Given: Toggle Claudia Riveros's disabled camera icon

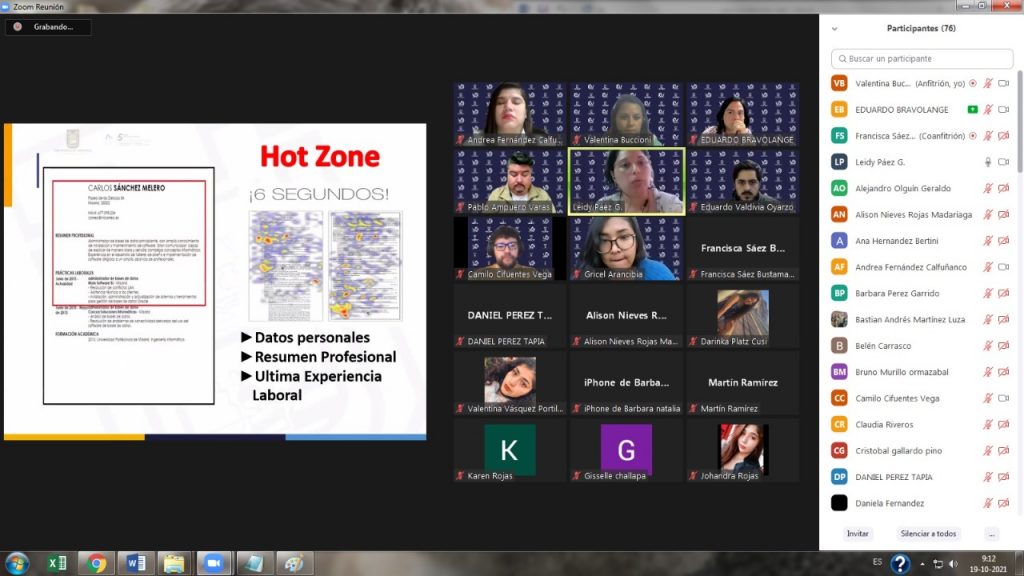Looking at the screenshot, I should [1003, 424].
